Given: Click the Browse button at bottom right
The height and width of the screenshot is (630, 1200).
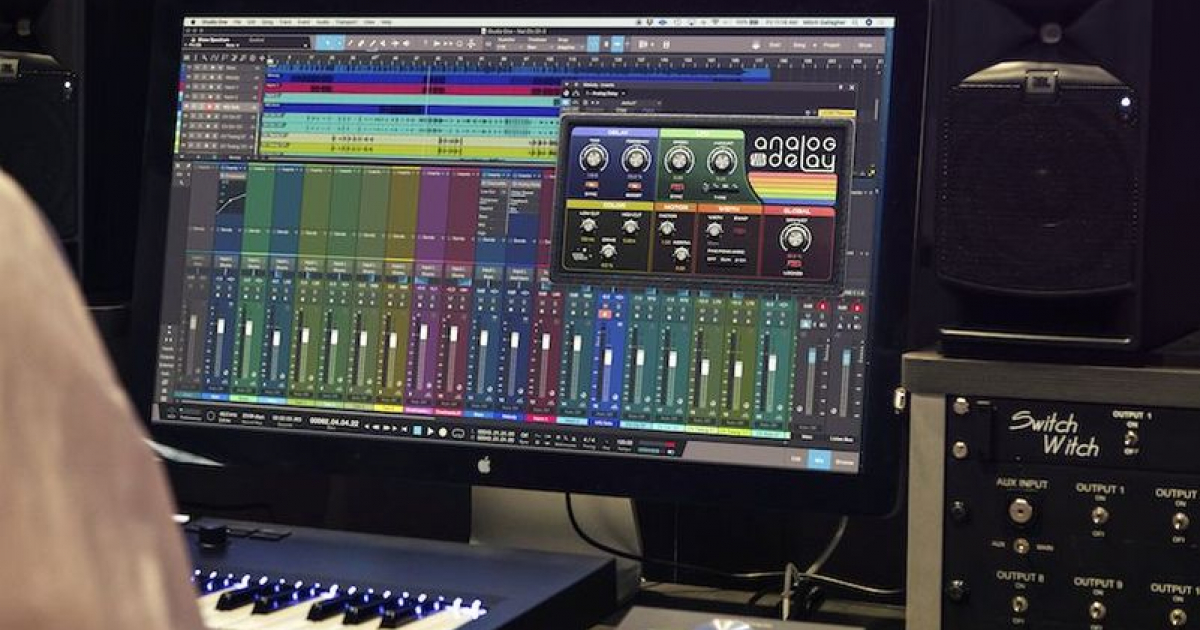Looking at the screenshot, I should point(847,461).
